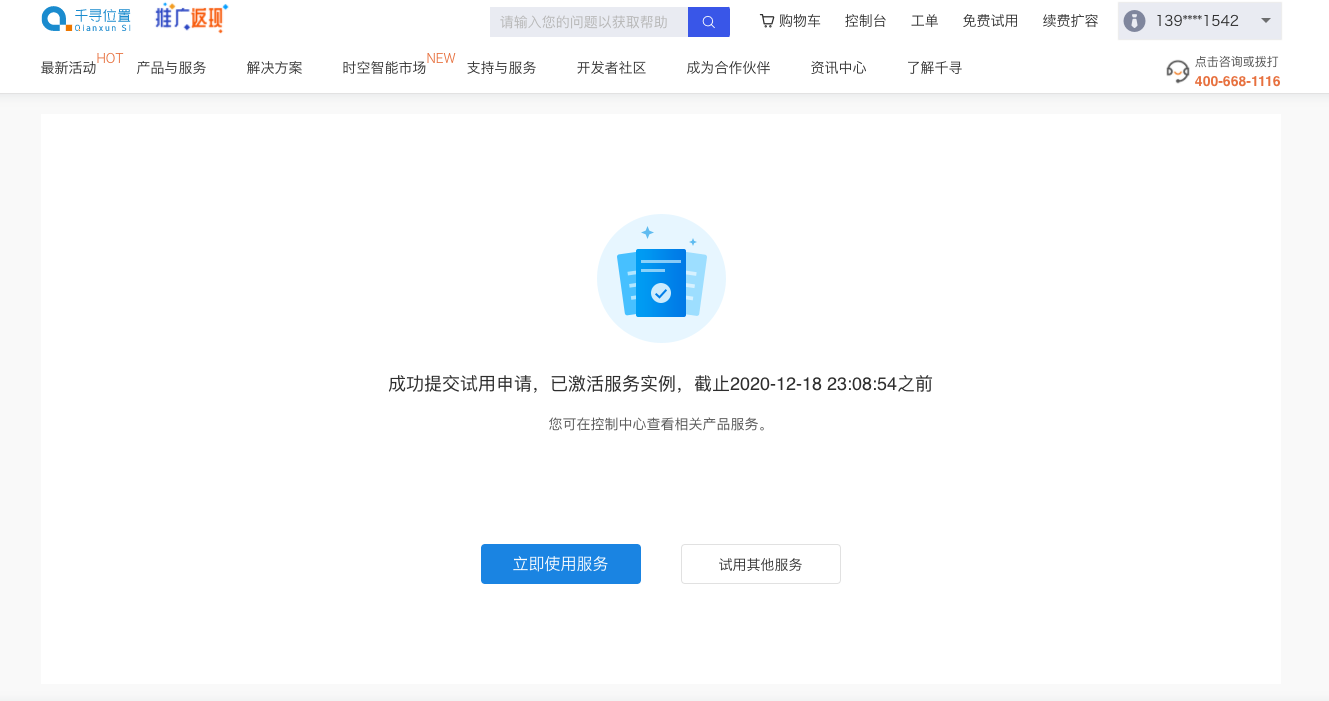Click the 推广返现 promotion badge
Viewport: 1329px width, 701px height.
[191, 18]
